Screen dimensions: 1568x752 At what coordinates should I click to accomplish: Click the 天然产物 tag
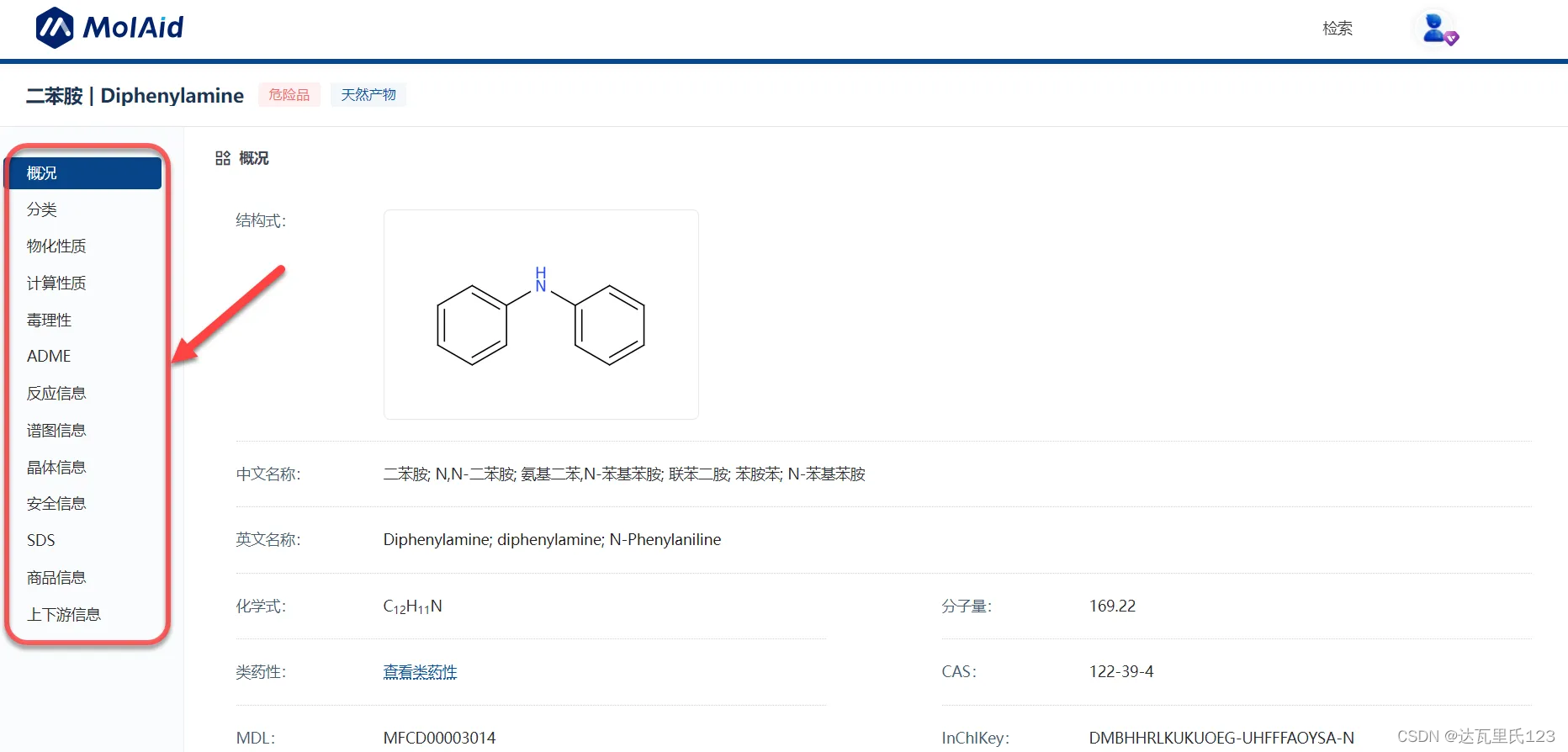pyautogui.click(x=368, y=95)
